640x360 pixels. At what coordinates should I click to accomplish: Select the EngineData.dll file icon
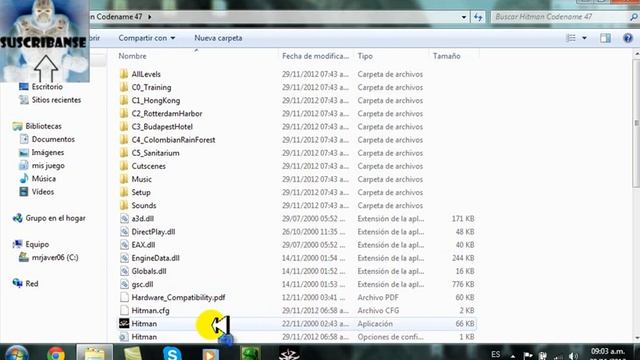click(x=124, y=258)
